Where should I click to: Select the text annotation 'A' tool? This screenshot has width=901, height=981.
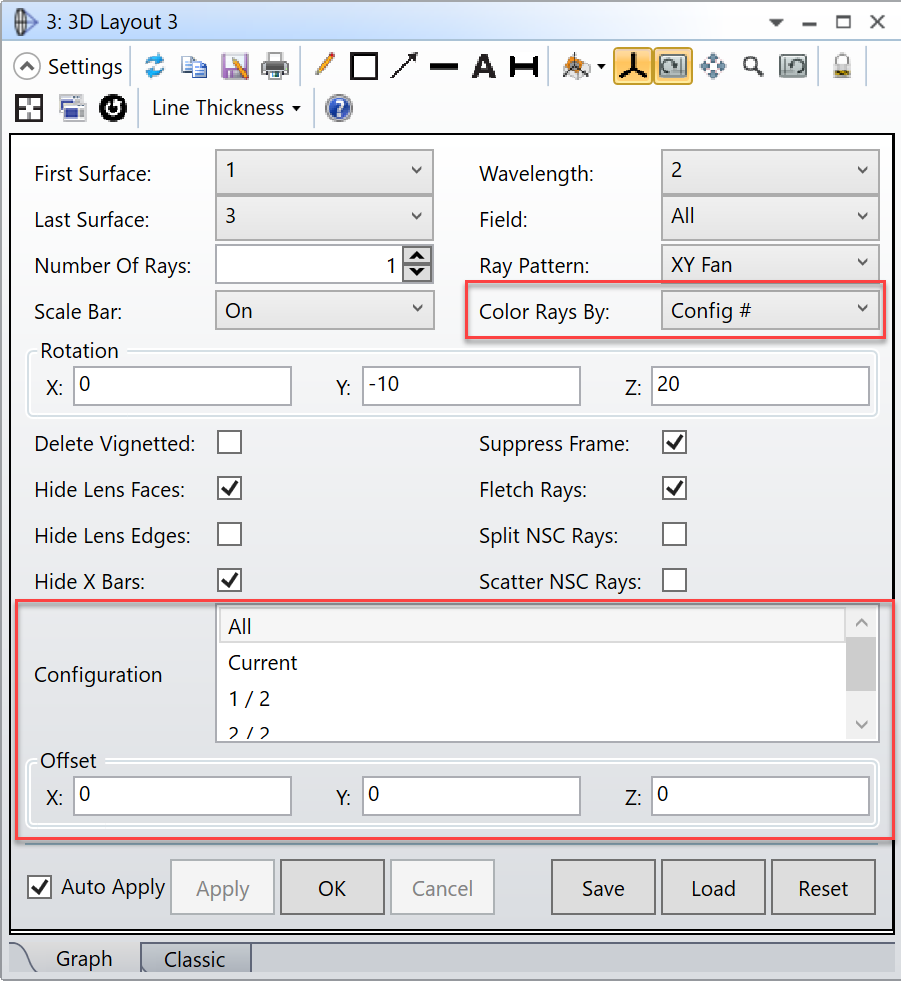[484, 67]
